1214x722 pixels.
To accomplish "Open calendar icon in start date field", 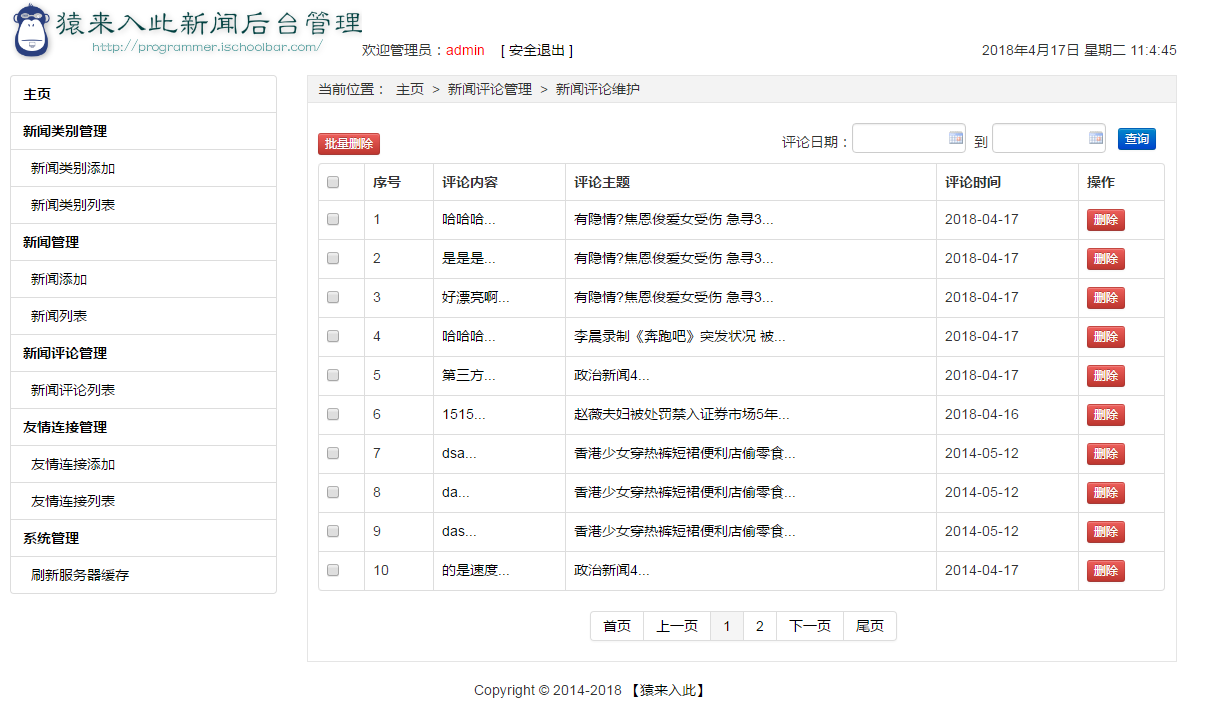I will pos(955,138).
